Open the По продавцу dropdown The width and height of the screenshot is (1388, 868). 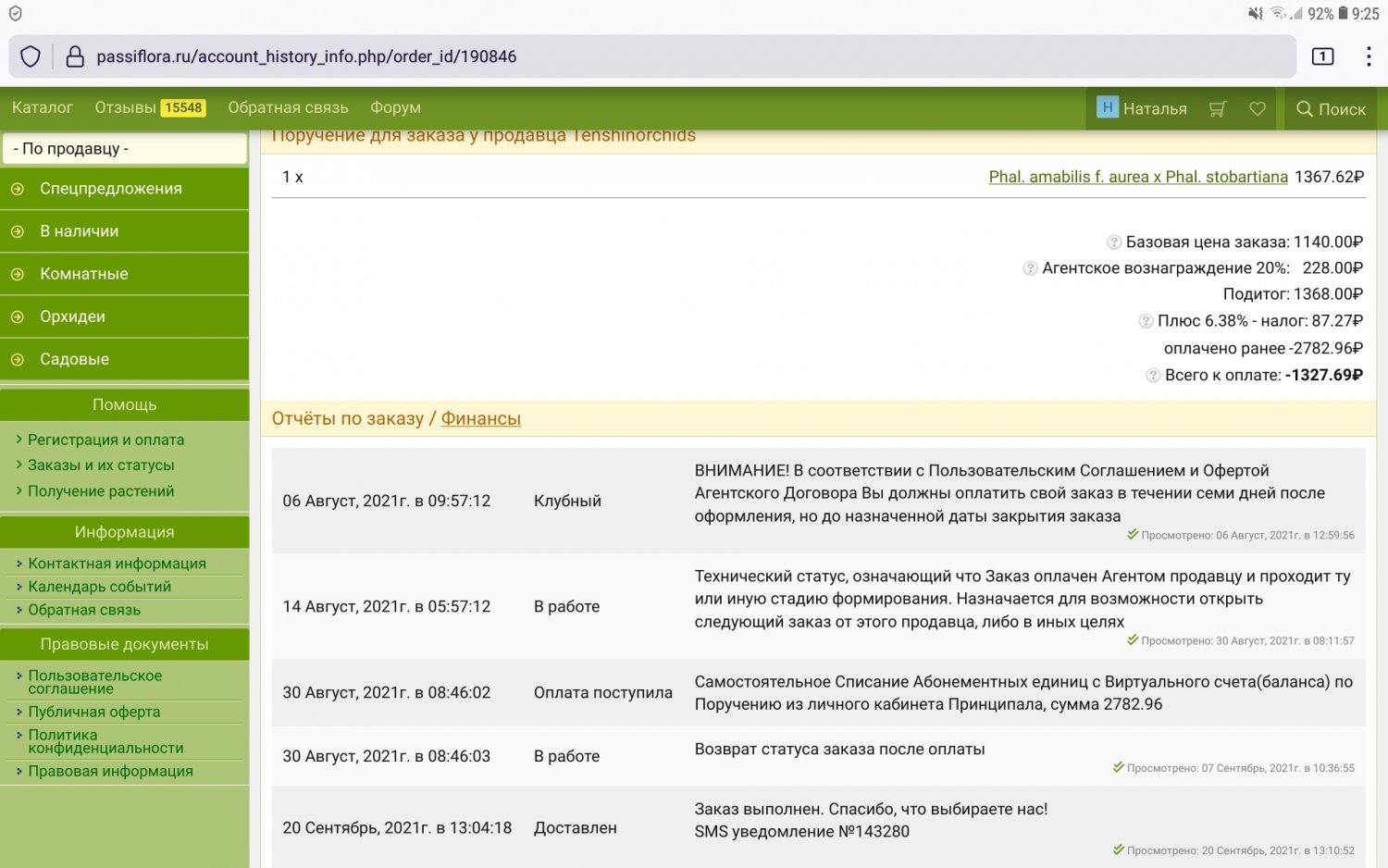coord(125,149)
